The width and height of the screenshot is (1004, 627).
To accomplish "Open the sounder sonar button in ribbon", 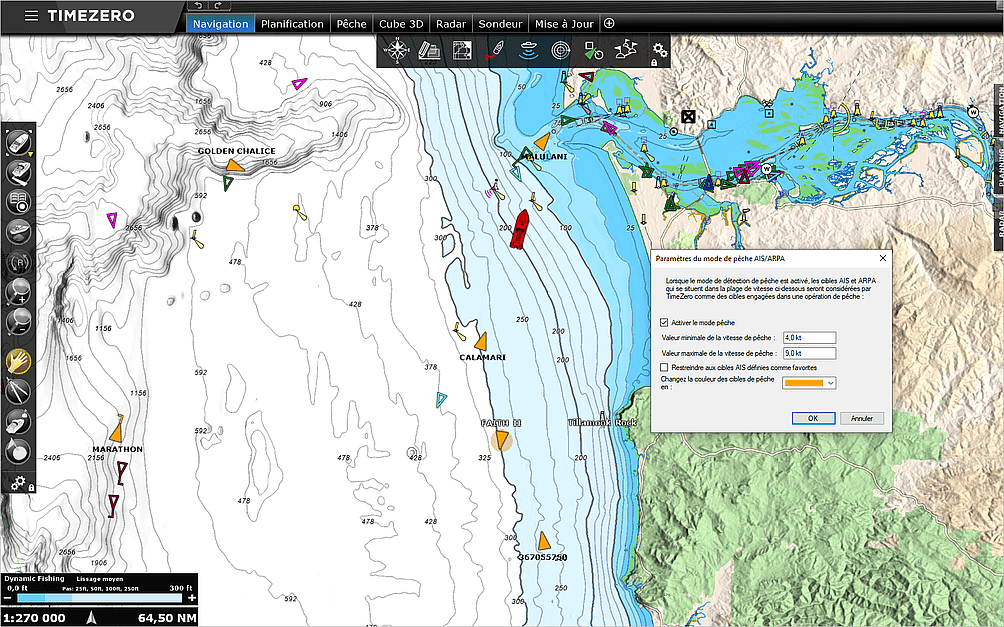I will 528,51.
